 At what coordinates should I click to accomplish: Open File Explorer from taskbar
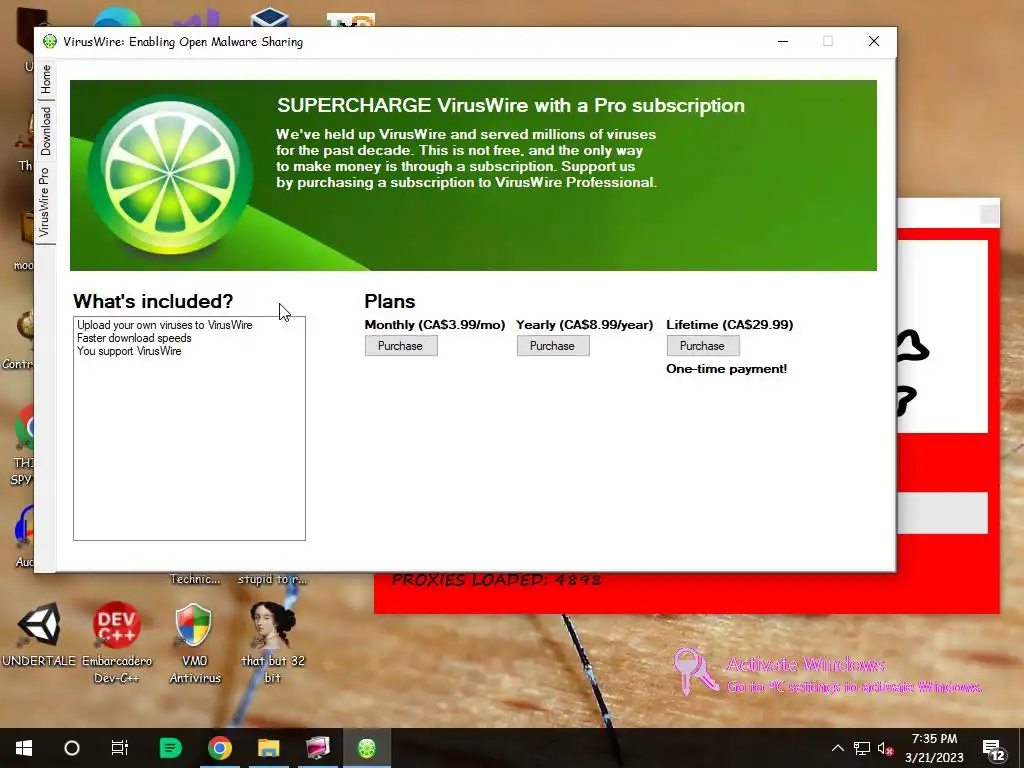(x=268, y=748)
